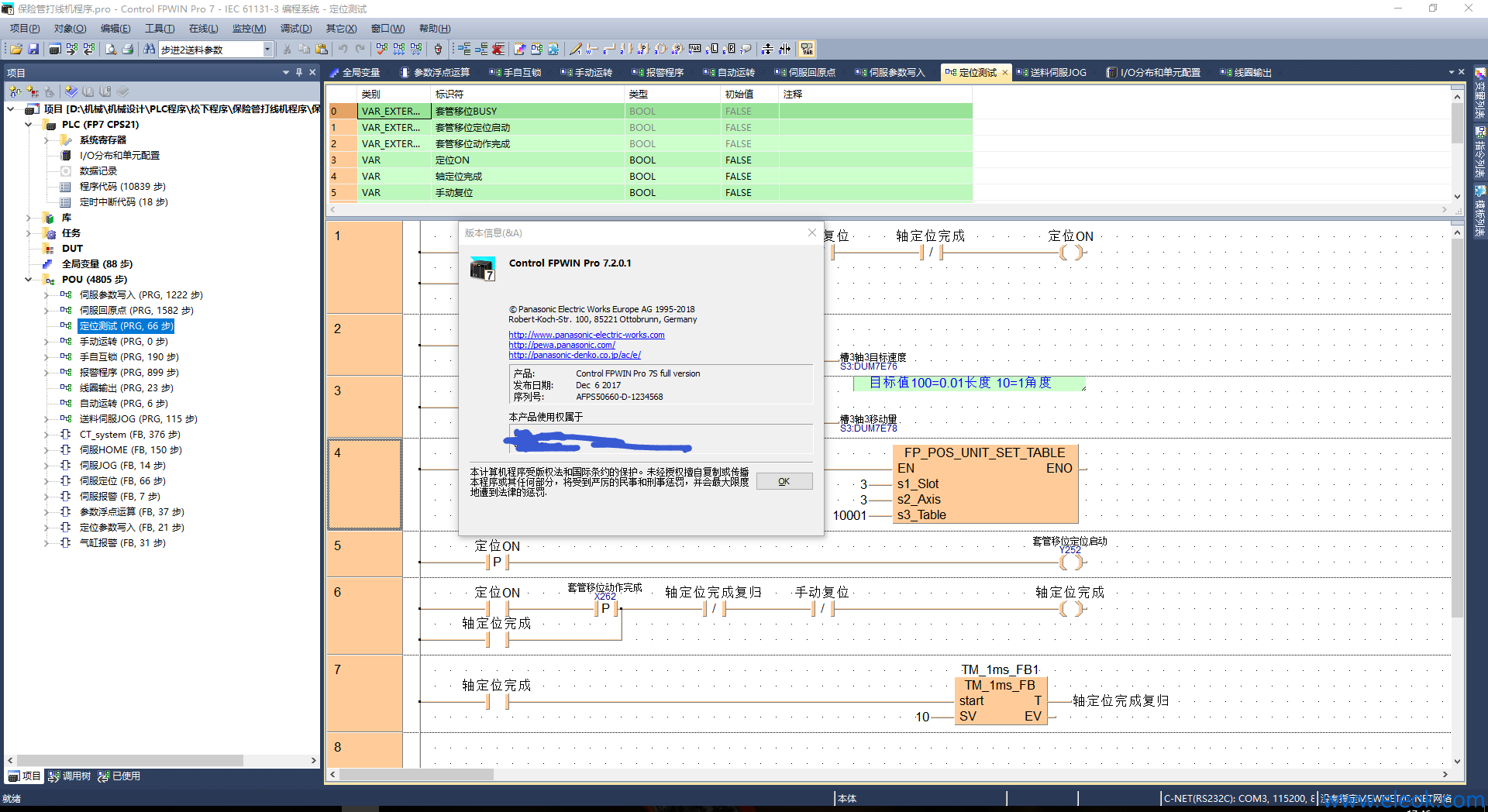
Task: Open the panasonic-electric-works.com link
Action: pos(587,335)
